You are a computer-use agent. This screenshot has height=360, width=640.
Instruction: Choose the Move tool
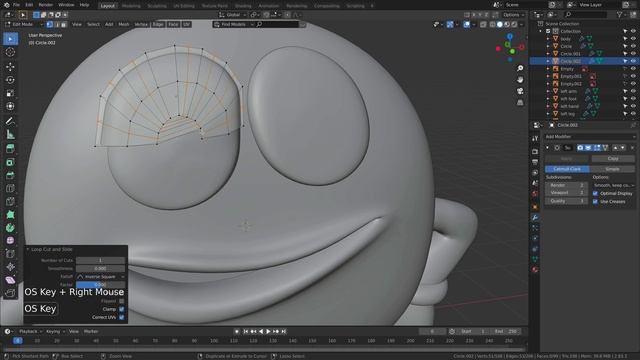tap(10, 66)
